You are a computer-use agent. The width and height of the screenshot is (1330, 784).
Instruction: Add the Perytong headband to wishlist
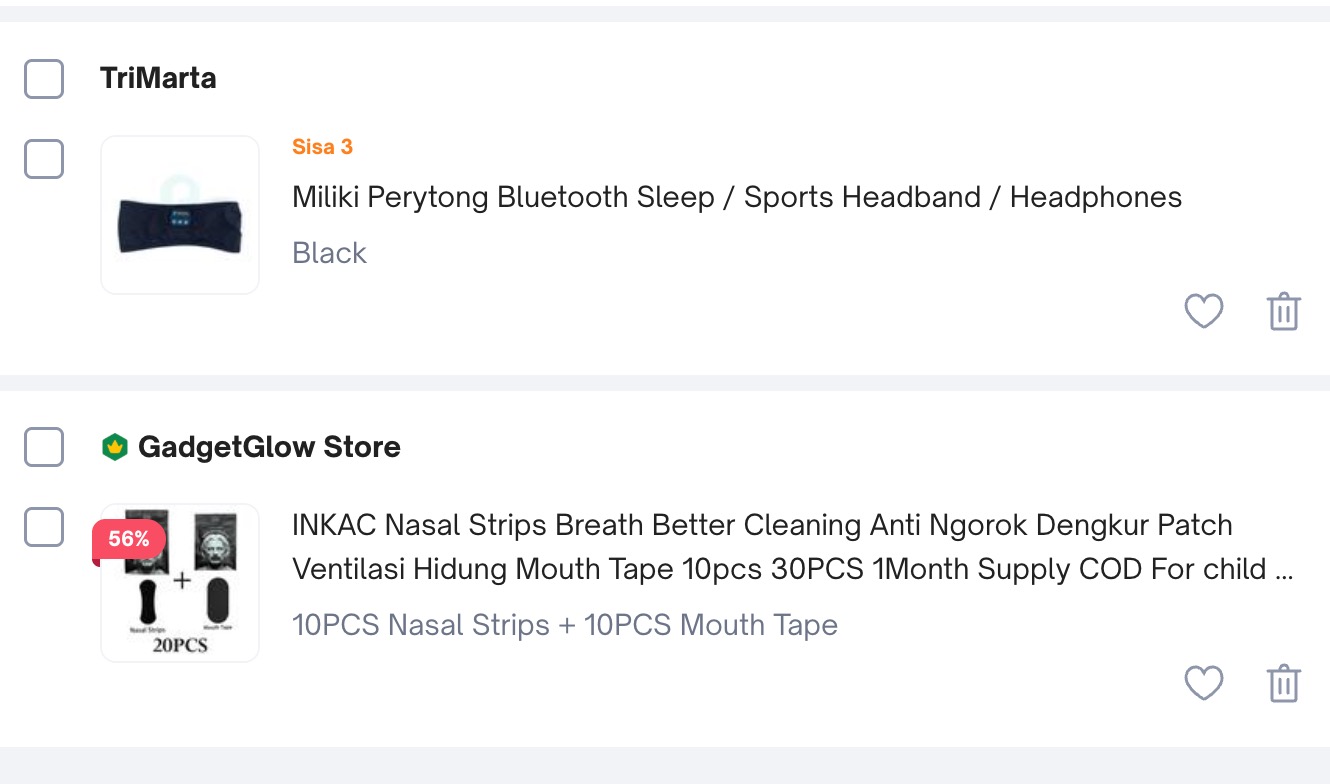click(x=1204, y=312)
